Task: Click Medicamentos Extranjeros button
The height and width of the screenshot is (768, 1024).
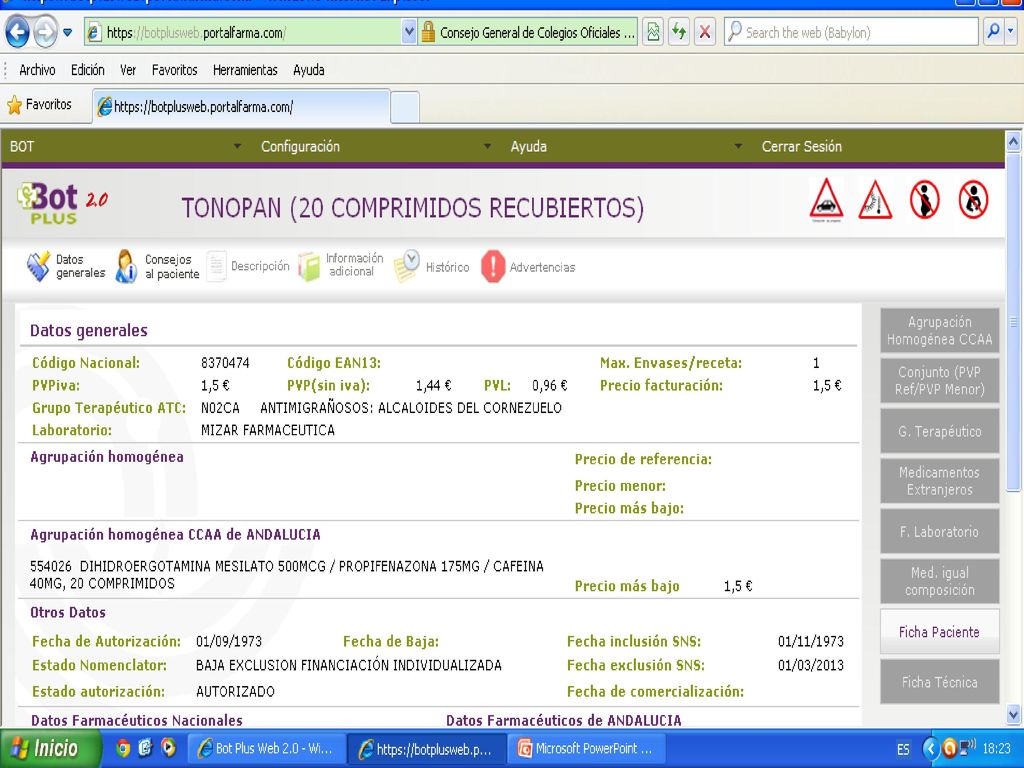Action: 939,481
